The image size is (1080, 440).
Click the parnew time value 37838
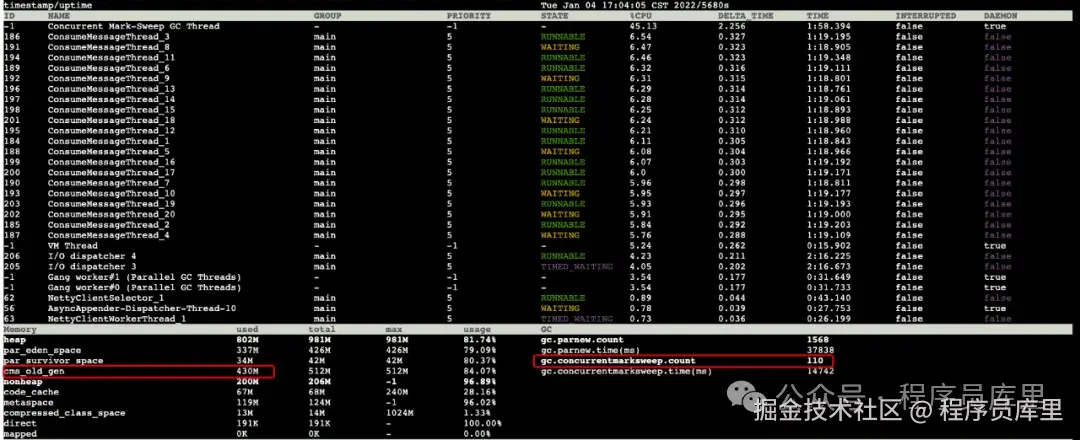[820, 350]
